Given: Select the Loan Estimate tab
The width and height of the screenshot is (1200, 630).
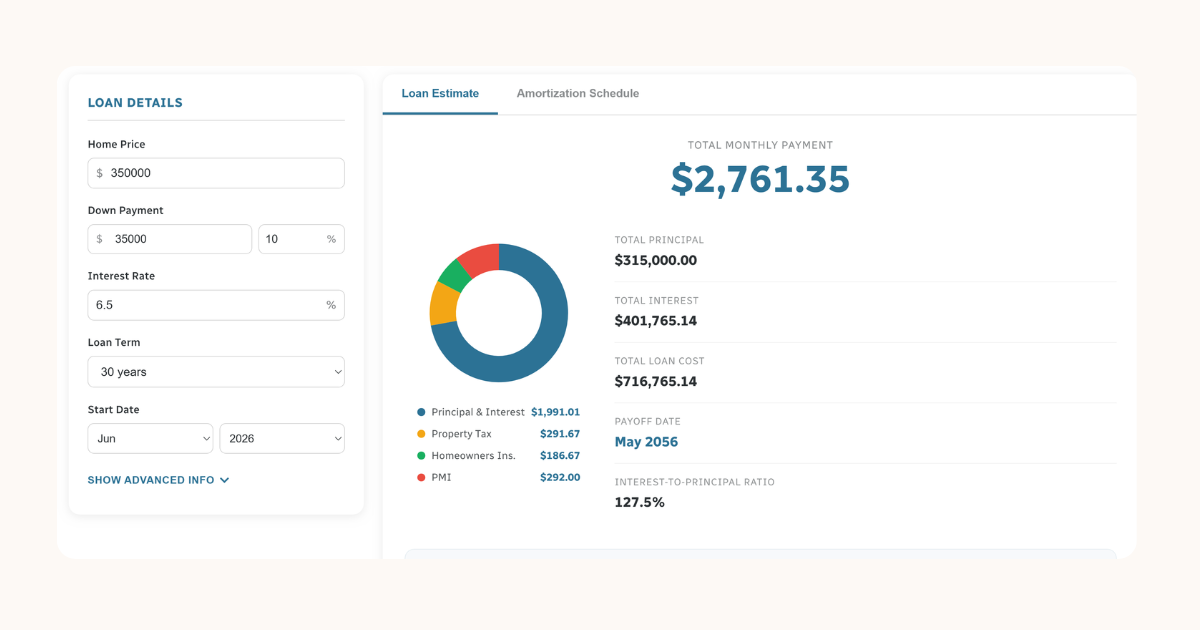Looking at the screenshot, I should click(440, 93).
